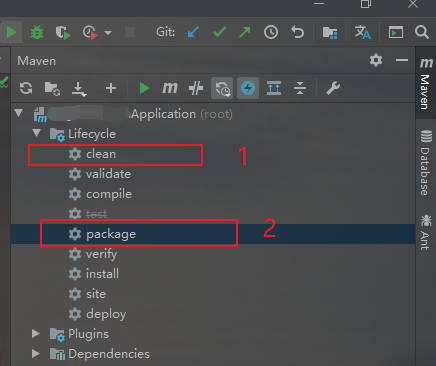Collapse All Maven tree nodes icon
Viewport: 436px width, 366px height.
pos(300,88)
